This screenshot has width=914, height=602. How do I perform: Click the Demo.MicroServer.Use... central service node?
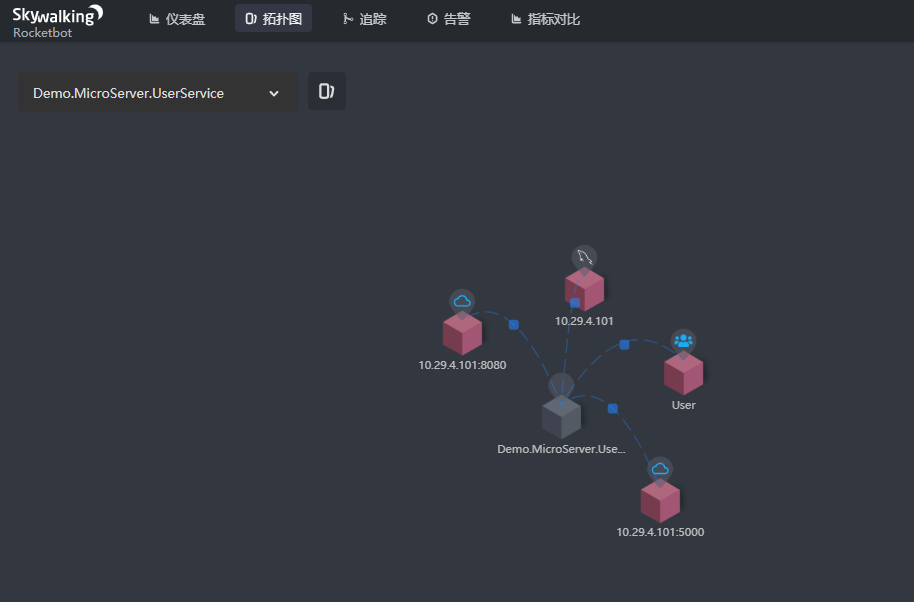(561, 416)
